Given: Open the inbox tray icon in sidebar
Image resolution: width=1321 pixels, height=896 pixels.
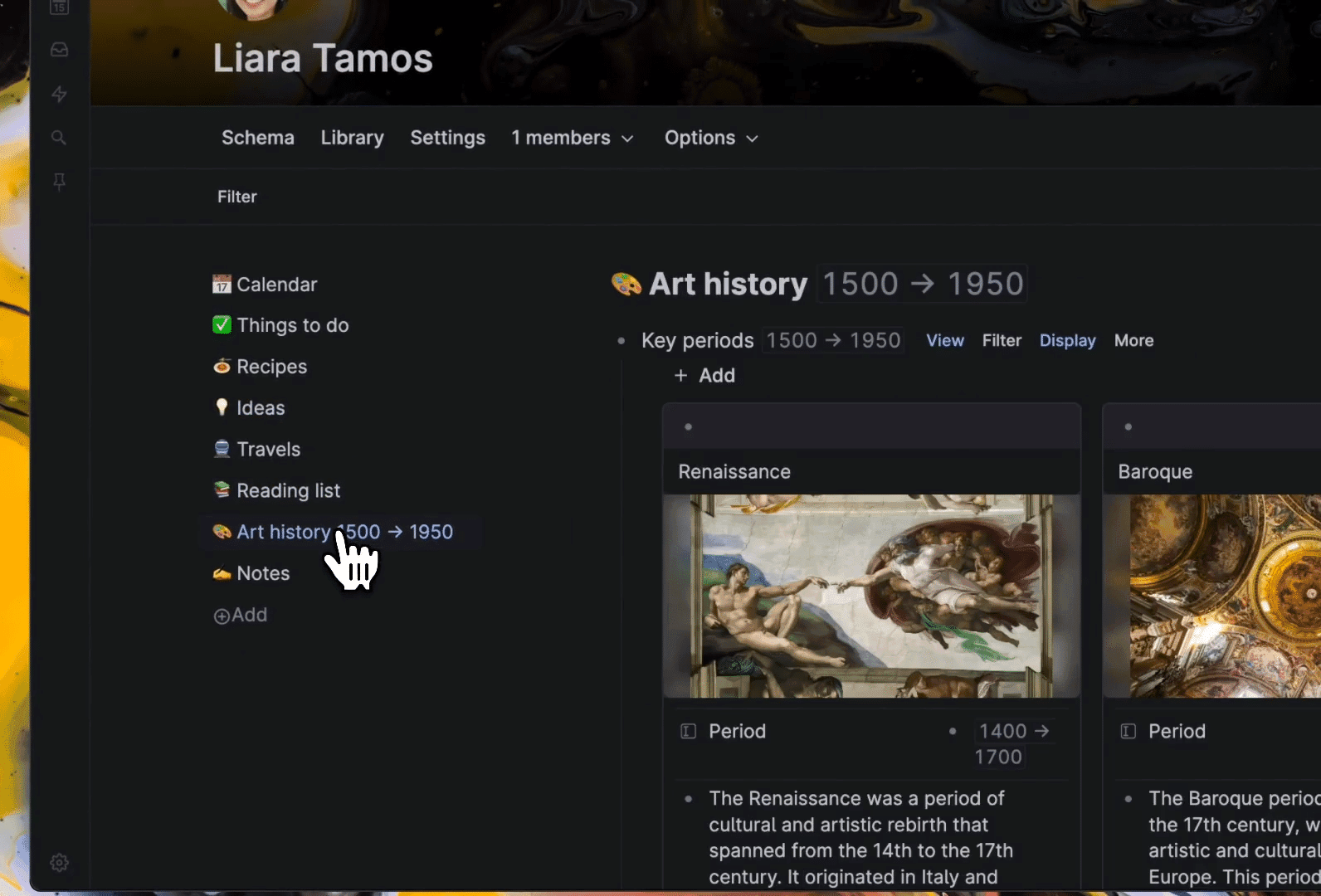Looking at the screenshot, I should click(59, 50).
